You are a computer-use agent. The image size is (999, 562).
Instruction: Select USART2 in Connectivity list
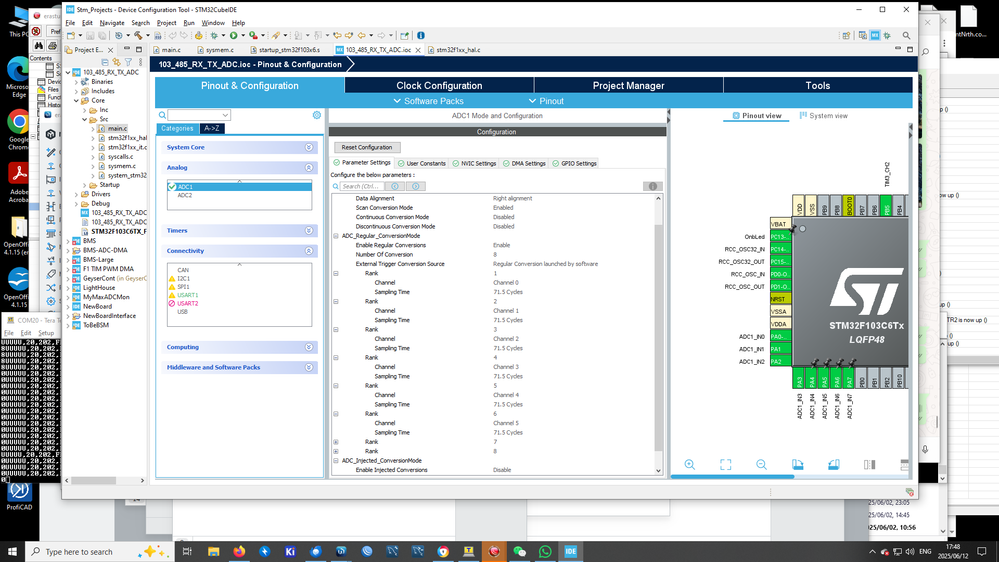click(187, 303)
